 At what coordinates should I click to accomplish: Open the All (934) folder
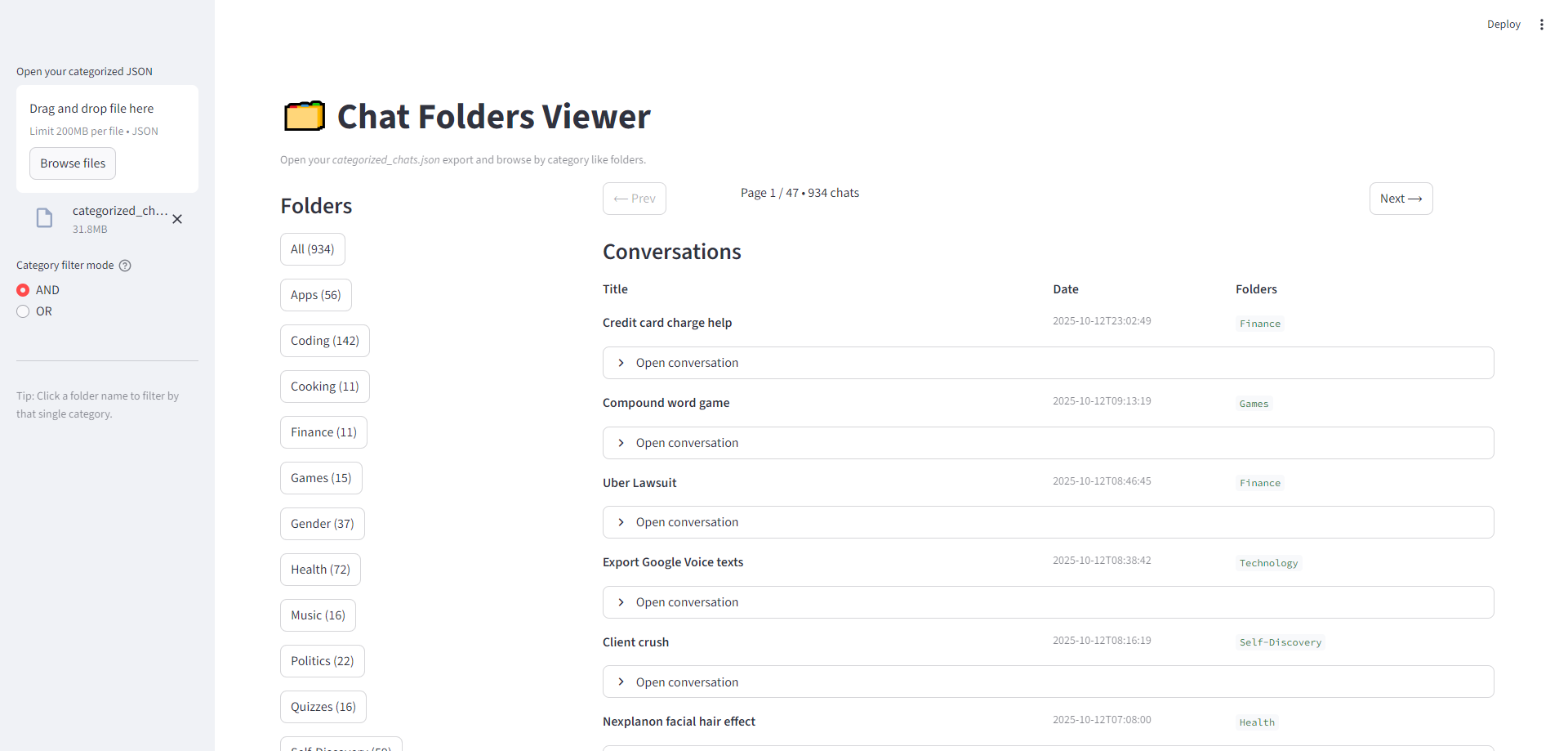[x=312, y=248]
